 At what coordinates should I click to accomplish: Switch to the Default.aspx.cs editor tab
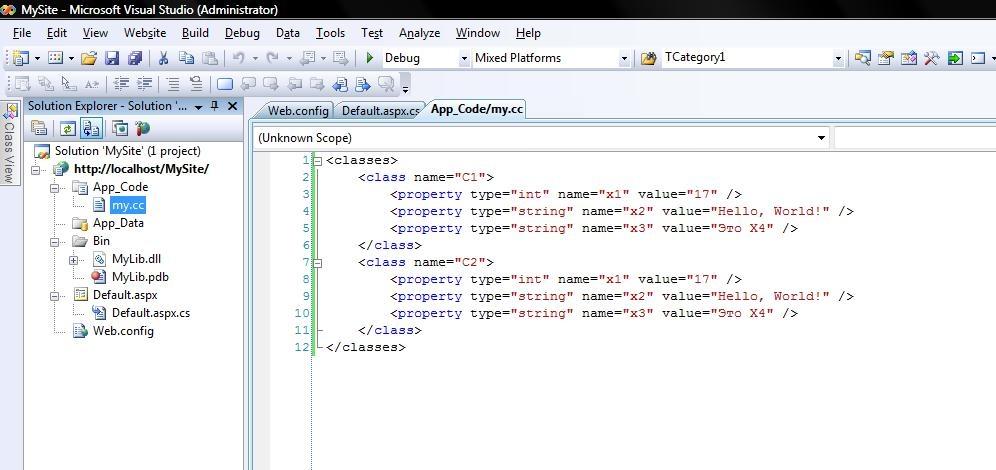coord(380,111)
